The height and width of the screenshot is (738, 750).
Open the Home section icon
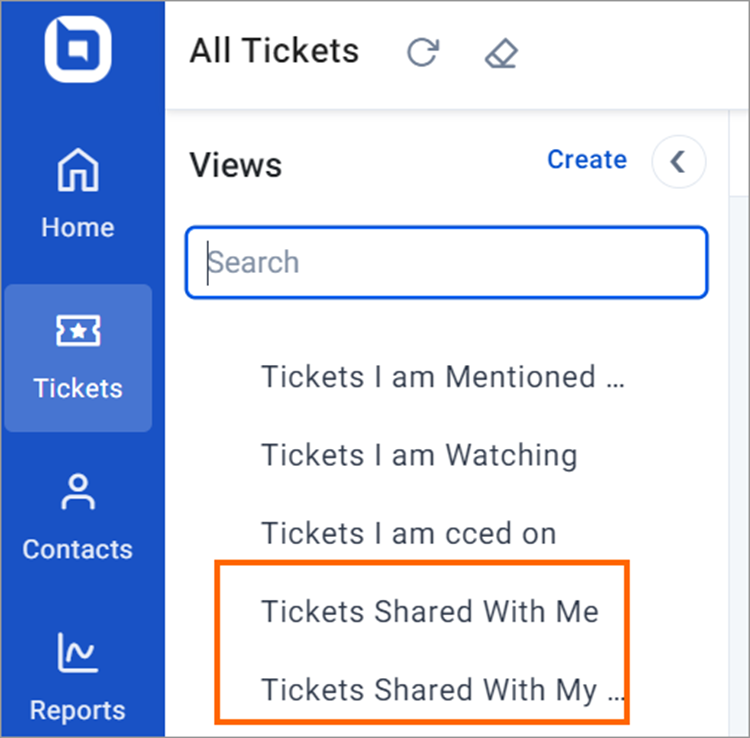[78, 170]
